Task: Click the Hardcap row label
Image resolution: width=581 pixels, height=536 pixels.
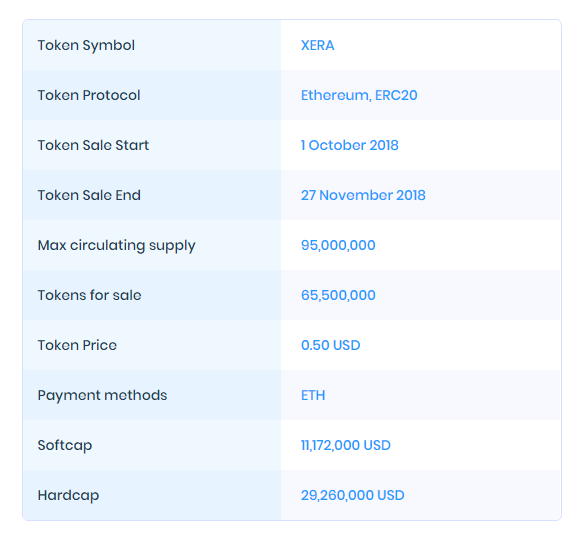Action: (x=68, y=496)
